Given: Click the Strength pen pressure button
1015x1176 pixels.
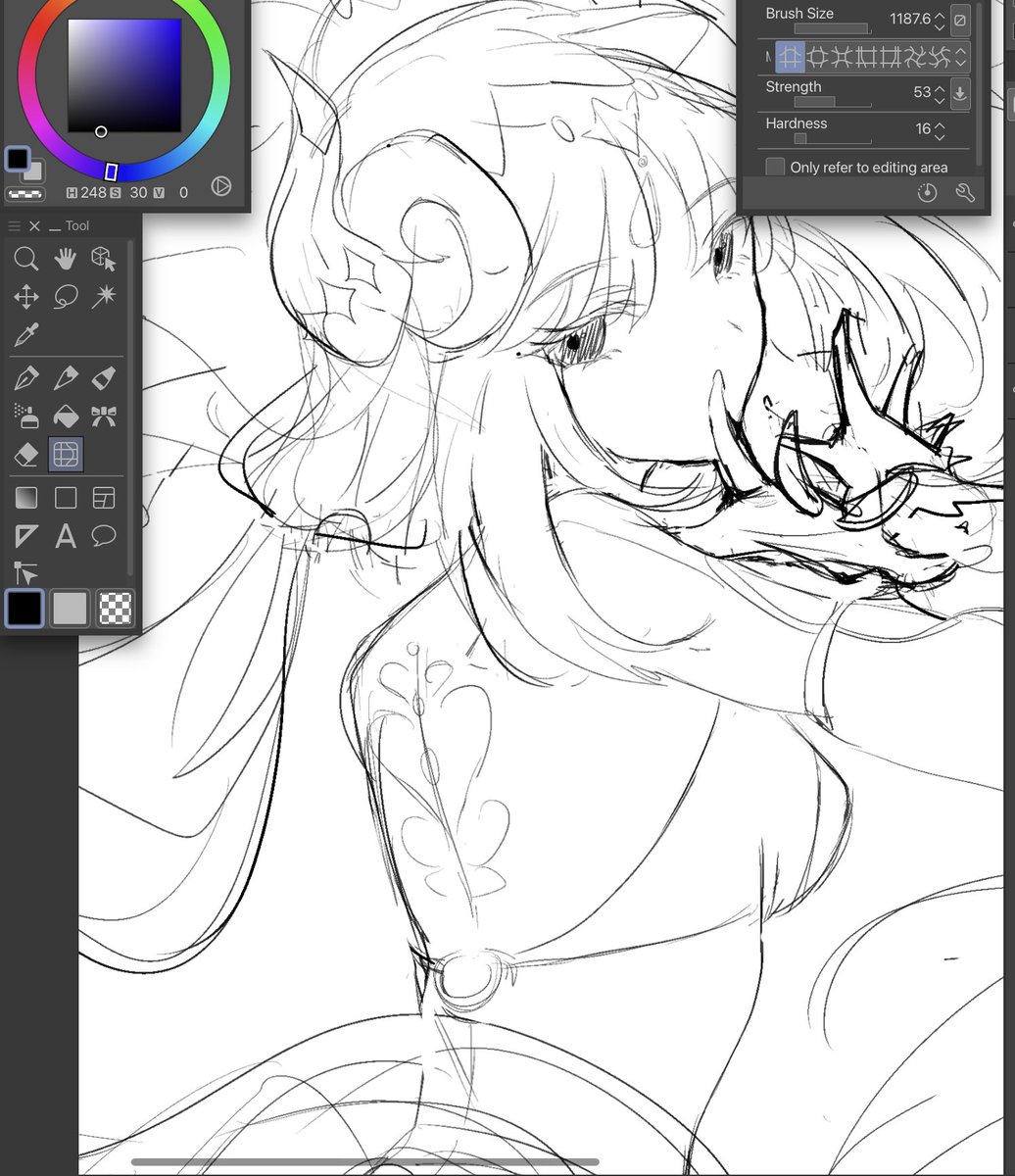Looking at the screenshot, I should point(961,93).
